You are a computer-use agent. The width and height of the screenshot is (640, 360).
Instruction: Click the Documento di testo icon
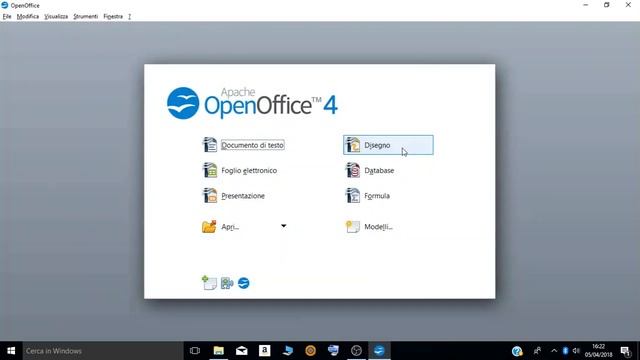click(x=210, y=145)
